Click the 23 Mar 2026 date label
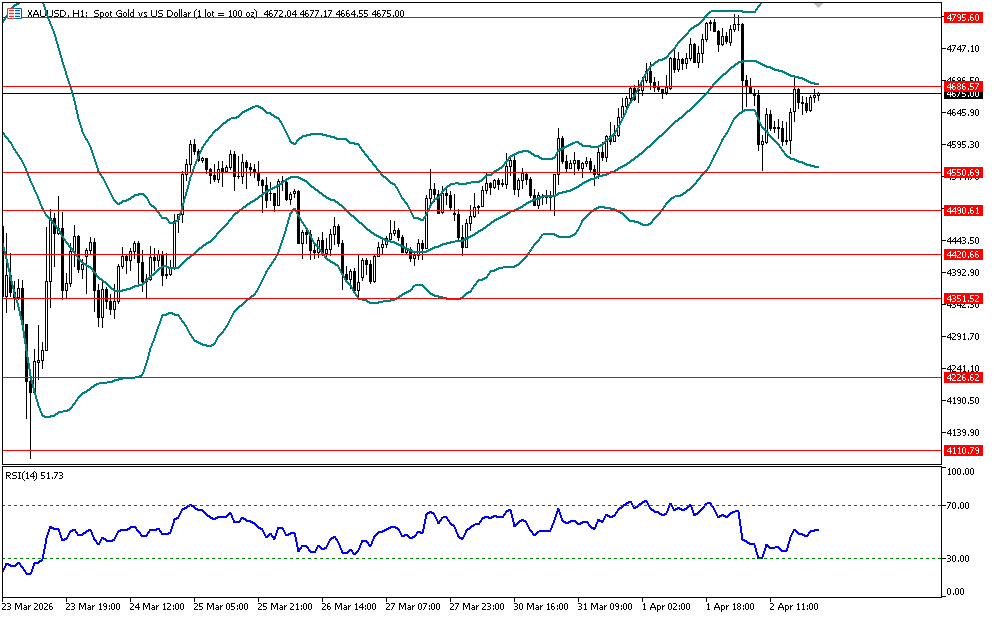The height and width of the screenshot is (618, 994). pos(28,606)
